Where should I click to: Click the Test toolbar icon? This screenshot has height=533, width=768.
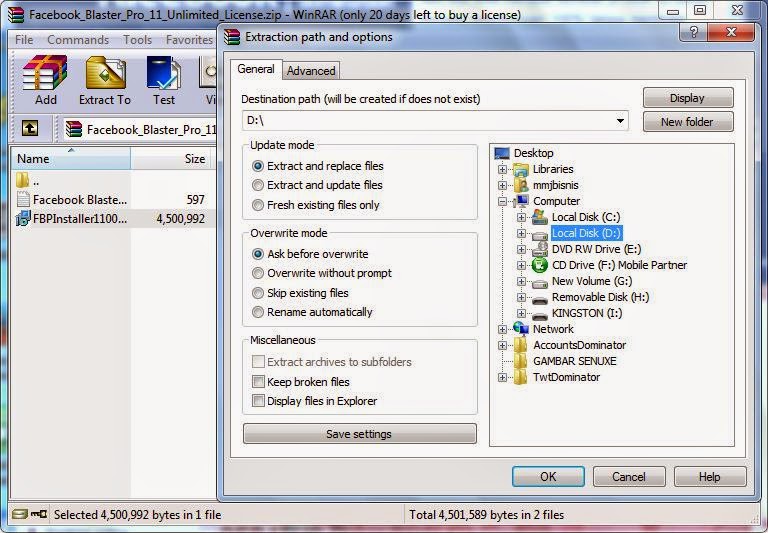[164, 73]
